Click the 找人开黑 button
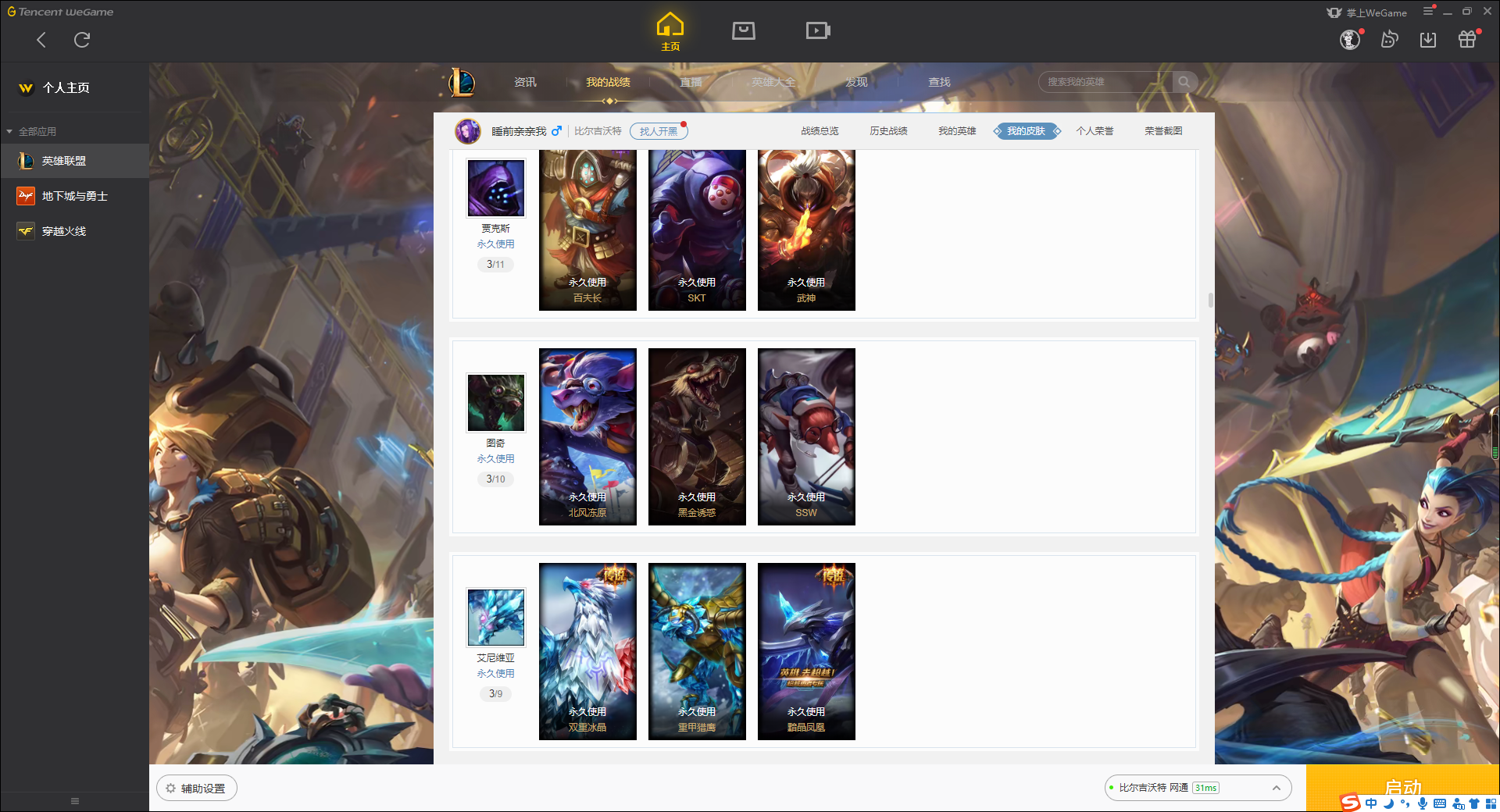Screen dimensions: 1500x812 (659, 131)
